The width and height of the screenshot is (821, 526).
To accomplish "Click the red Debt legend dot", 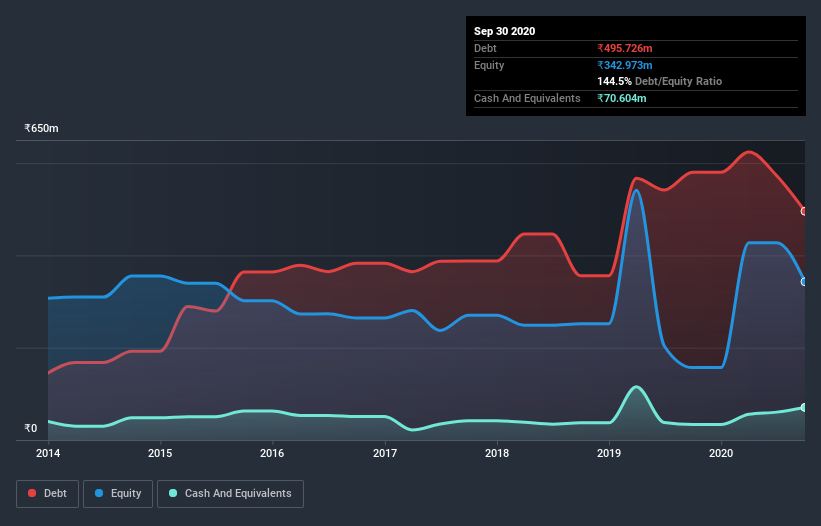I will (32, 493).
